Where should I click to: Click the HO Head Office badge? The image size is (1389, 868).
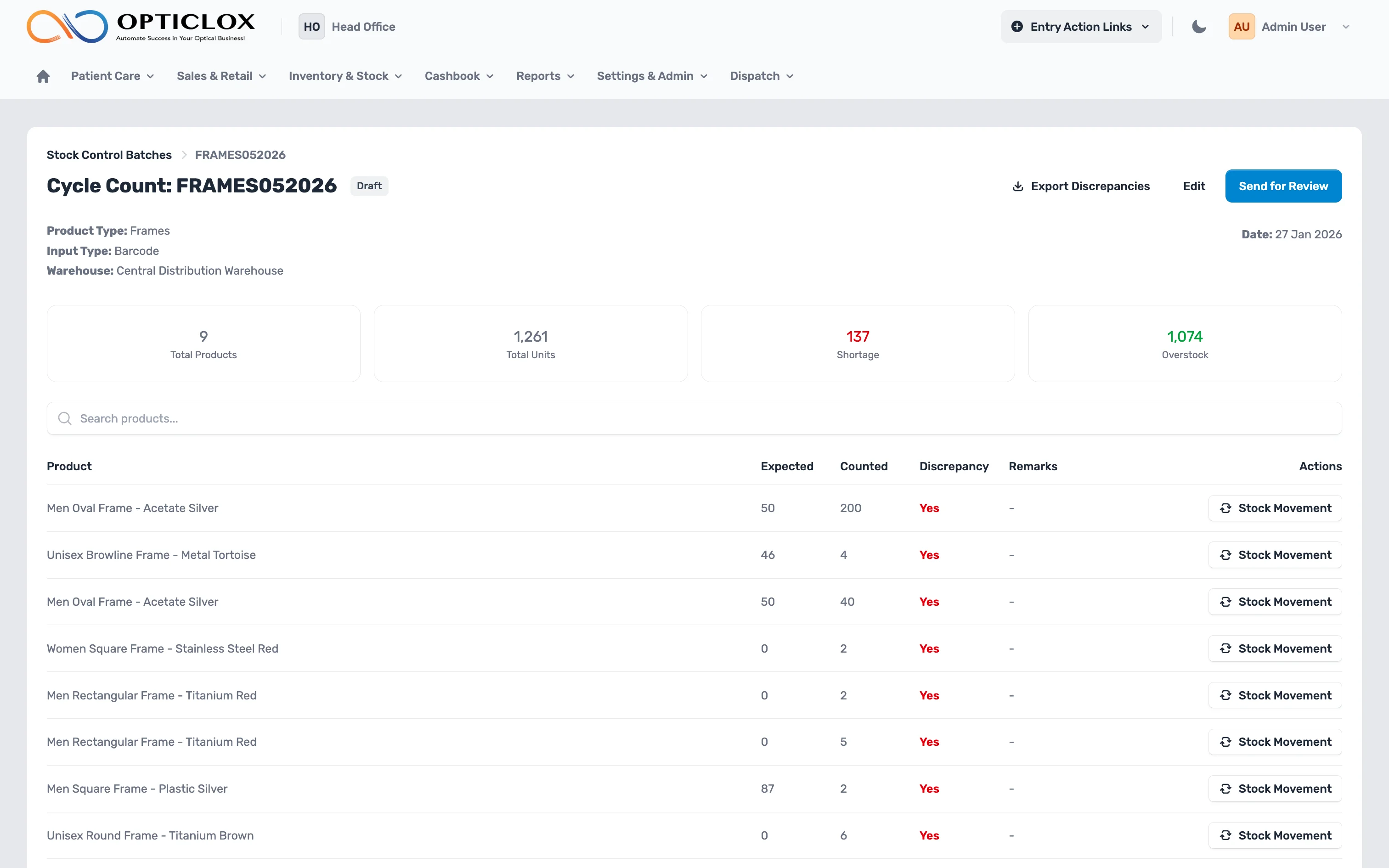coord(311,27)
